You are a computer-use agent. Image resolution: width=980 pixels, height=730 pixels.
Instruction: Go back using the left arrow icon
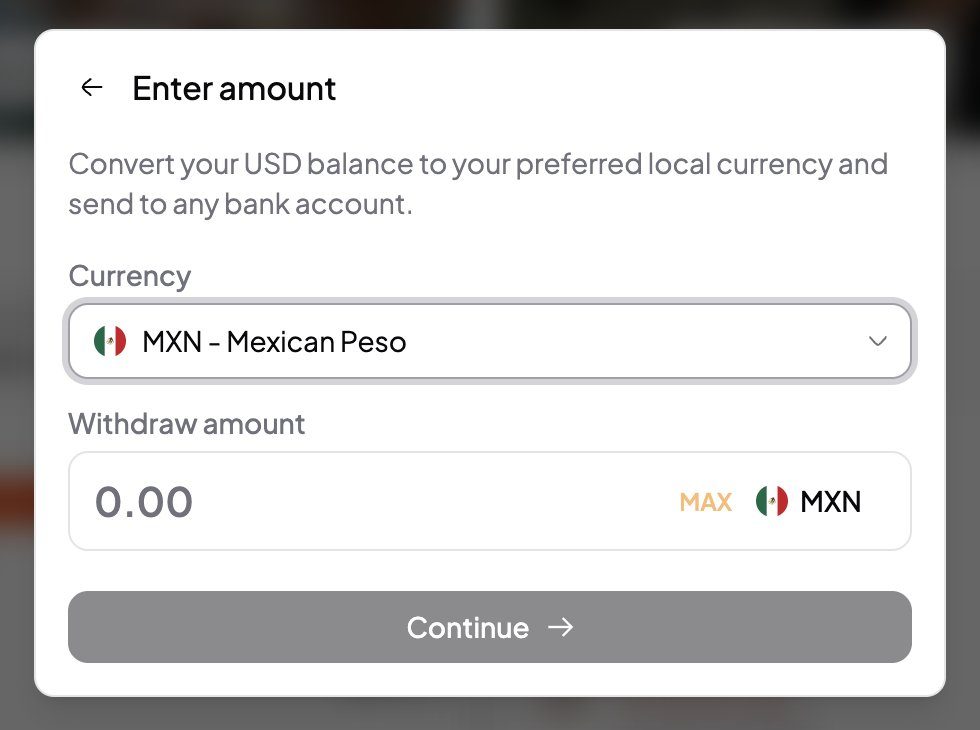(92, 88)
